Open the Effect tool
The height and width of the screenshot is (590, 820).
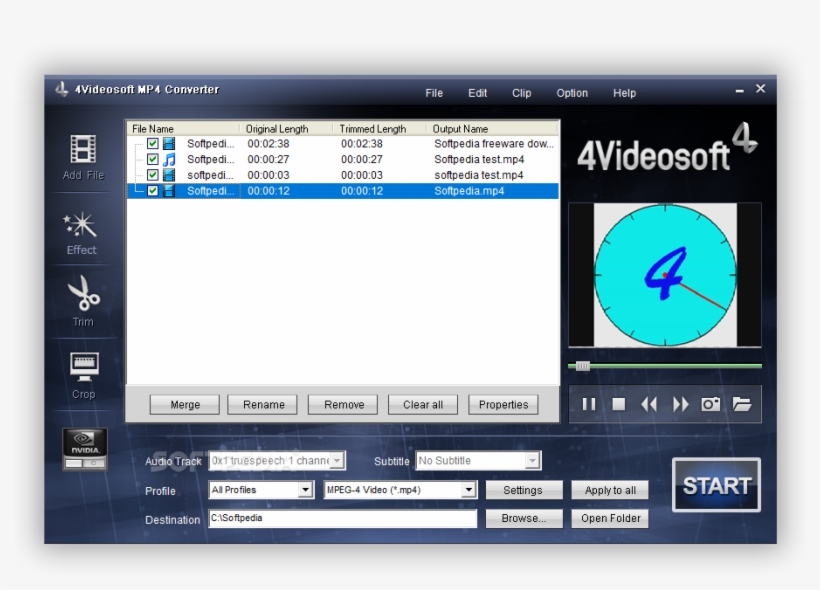tap(81, 233)
